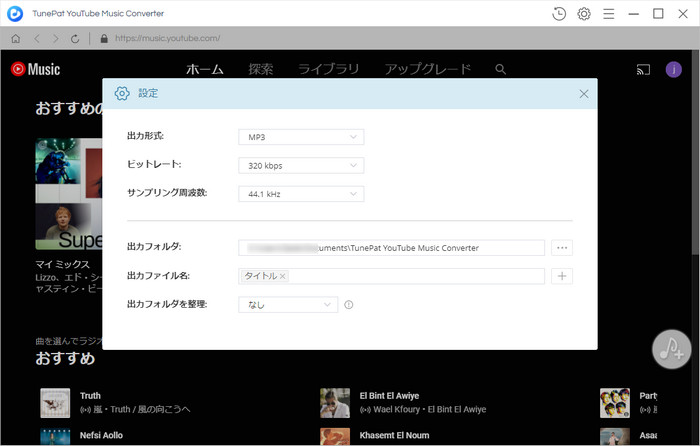Viewport: 700px width, 446px height.
Task: Select the Khasemt El Noum song title
Action: pyautogui.click(x=394, y=435)
